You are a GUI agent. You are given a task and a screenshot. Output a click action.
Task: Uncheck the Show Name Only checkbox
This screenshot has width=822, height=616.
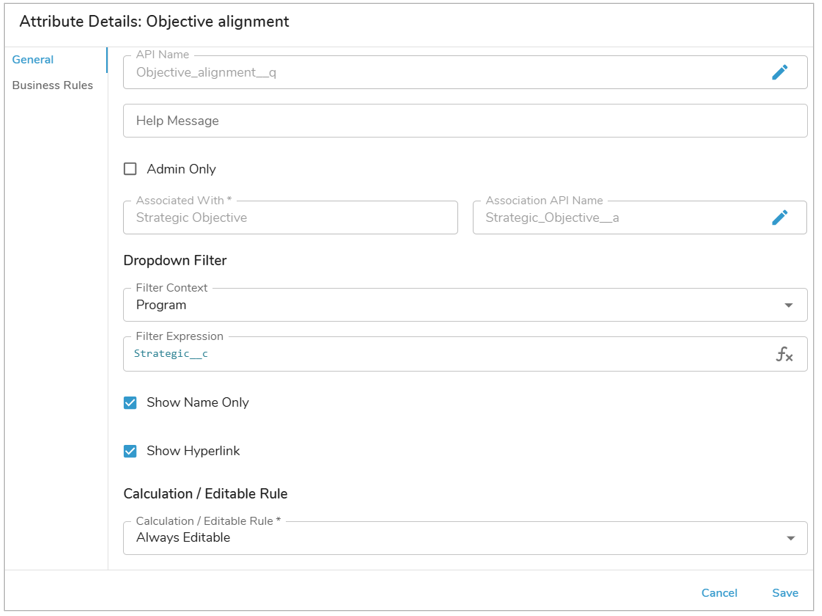[x=130, y=402]
